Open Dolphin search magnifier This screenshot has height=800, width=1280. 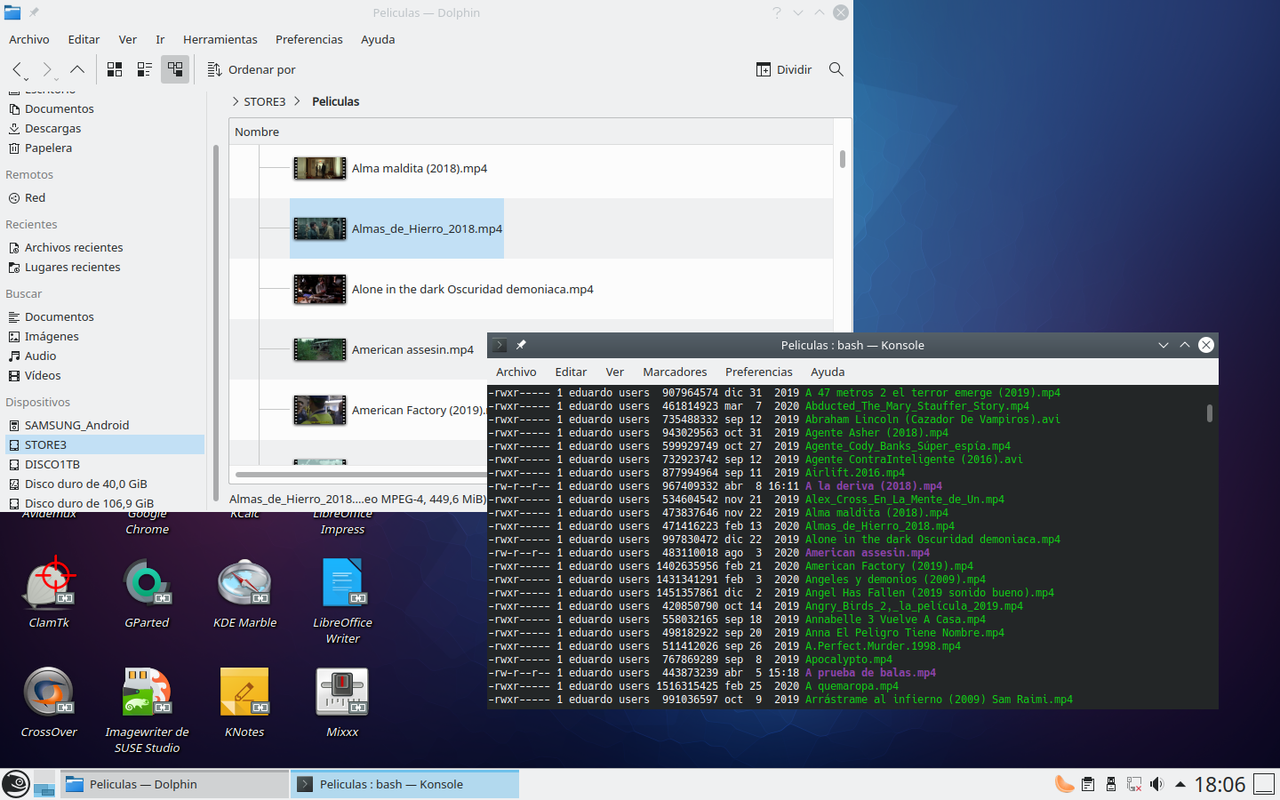pos(836,69)
